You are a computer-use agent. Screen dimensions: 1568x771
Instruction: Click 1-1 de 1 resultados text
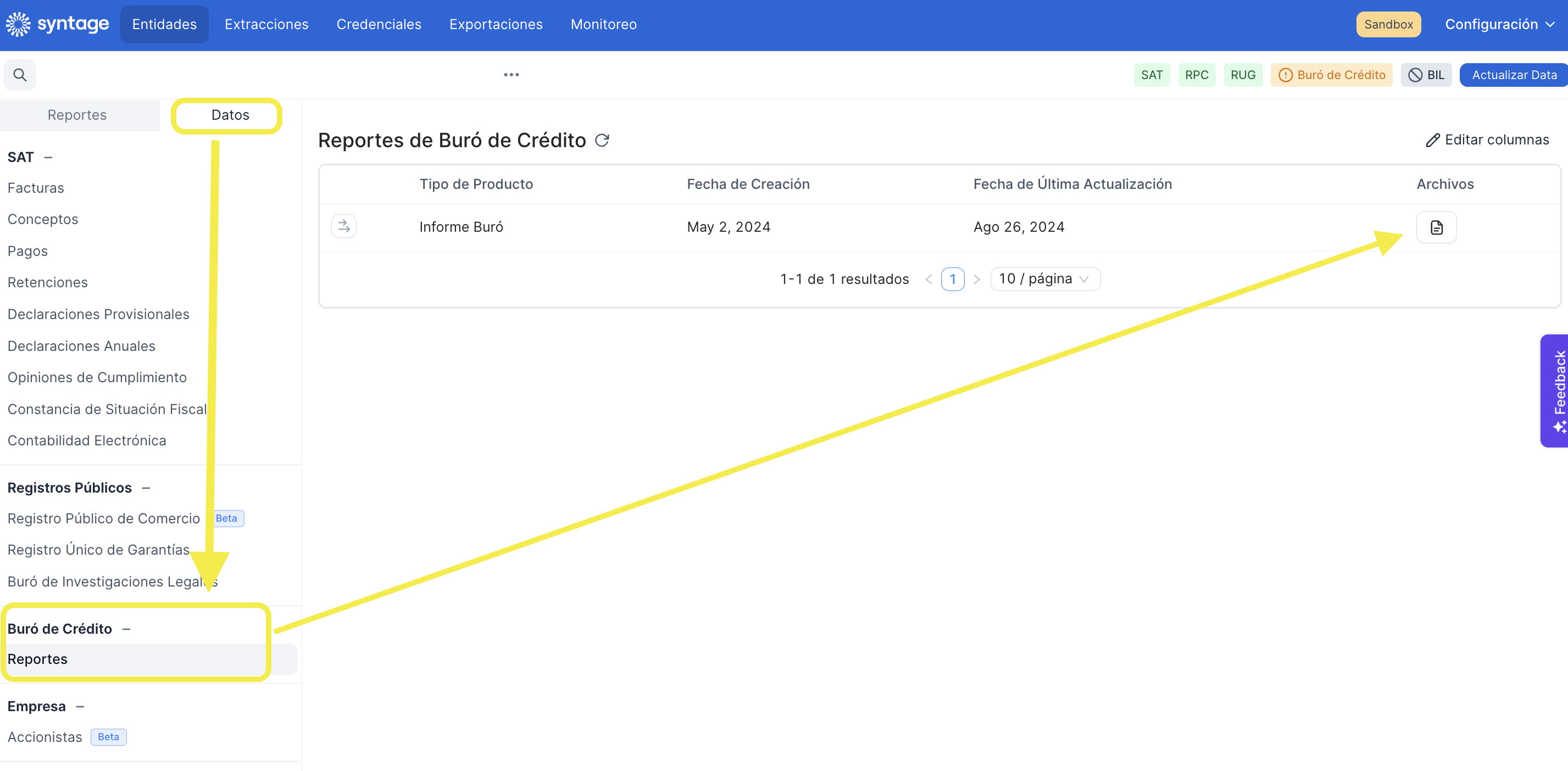pos(844,280)
